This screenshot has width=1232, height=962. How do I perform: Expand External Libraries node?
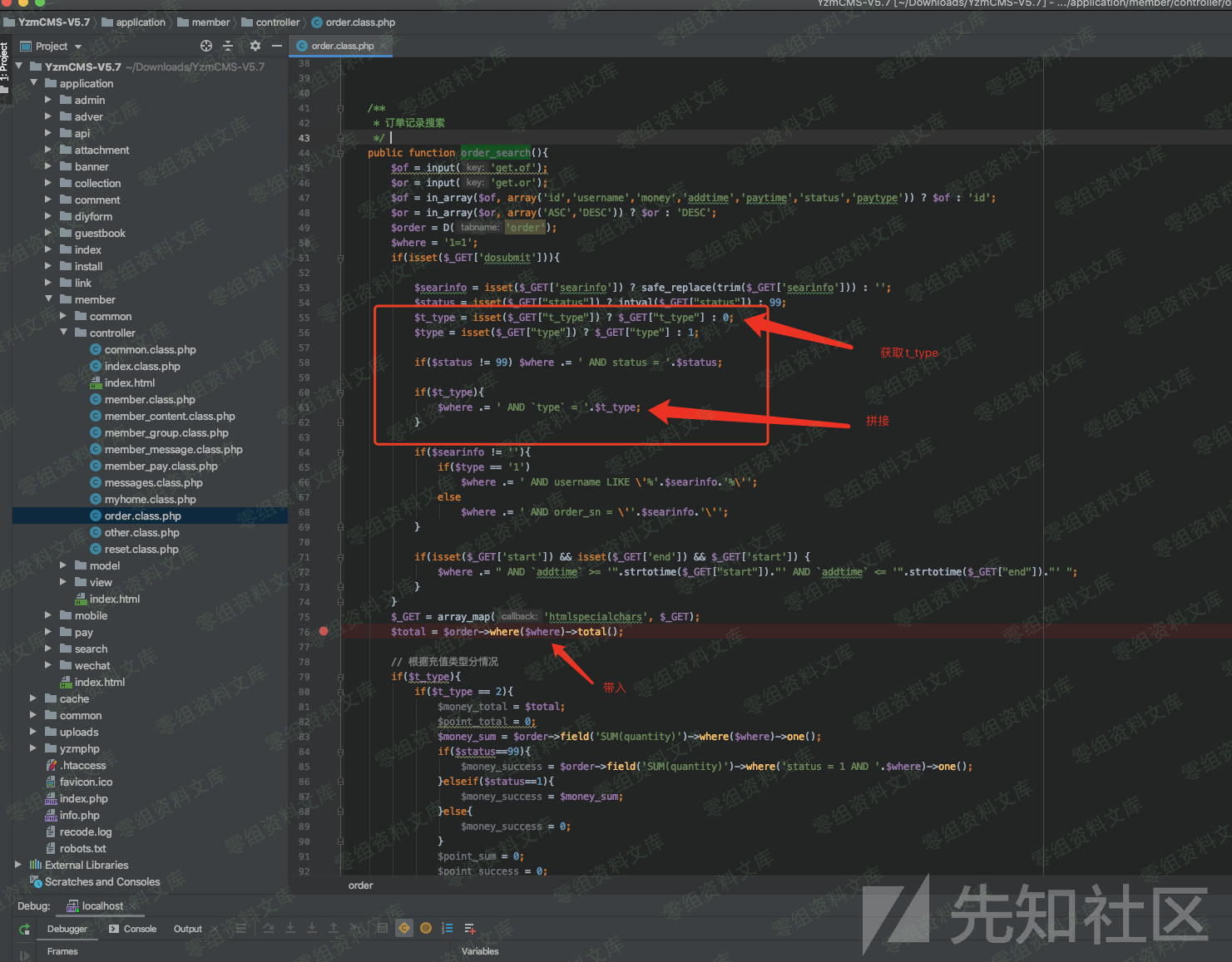click(18, 865)
